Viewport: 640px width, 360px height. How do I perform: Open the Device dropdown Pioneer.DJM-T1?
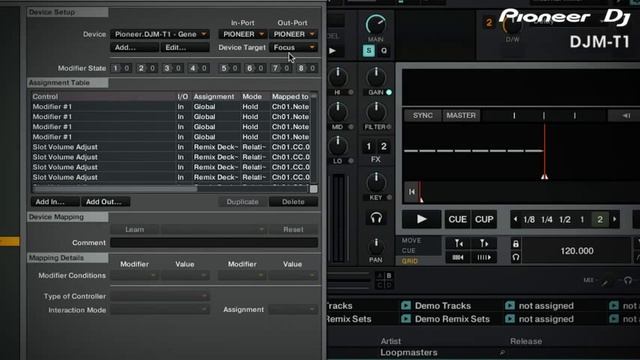coord(160,34)
